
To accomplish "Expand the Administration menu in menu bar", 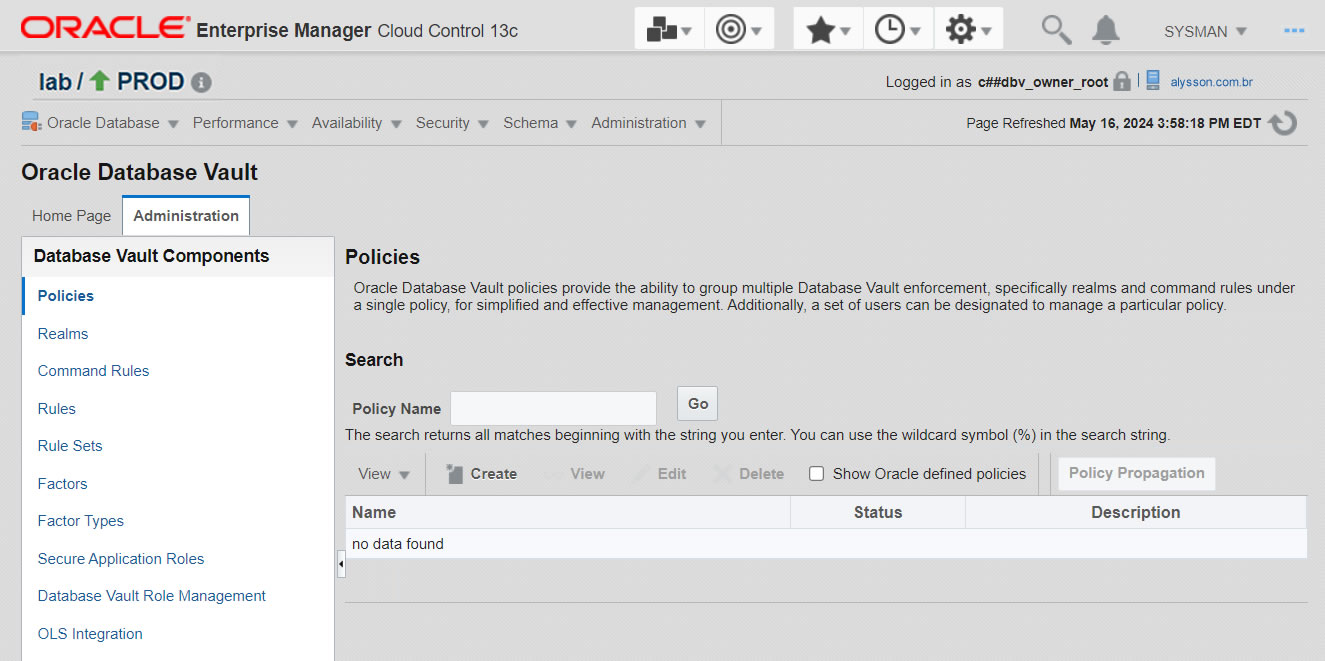I will pos(648,123).
